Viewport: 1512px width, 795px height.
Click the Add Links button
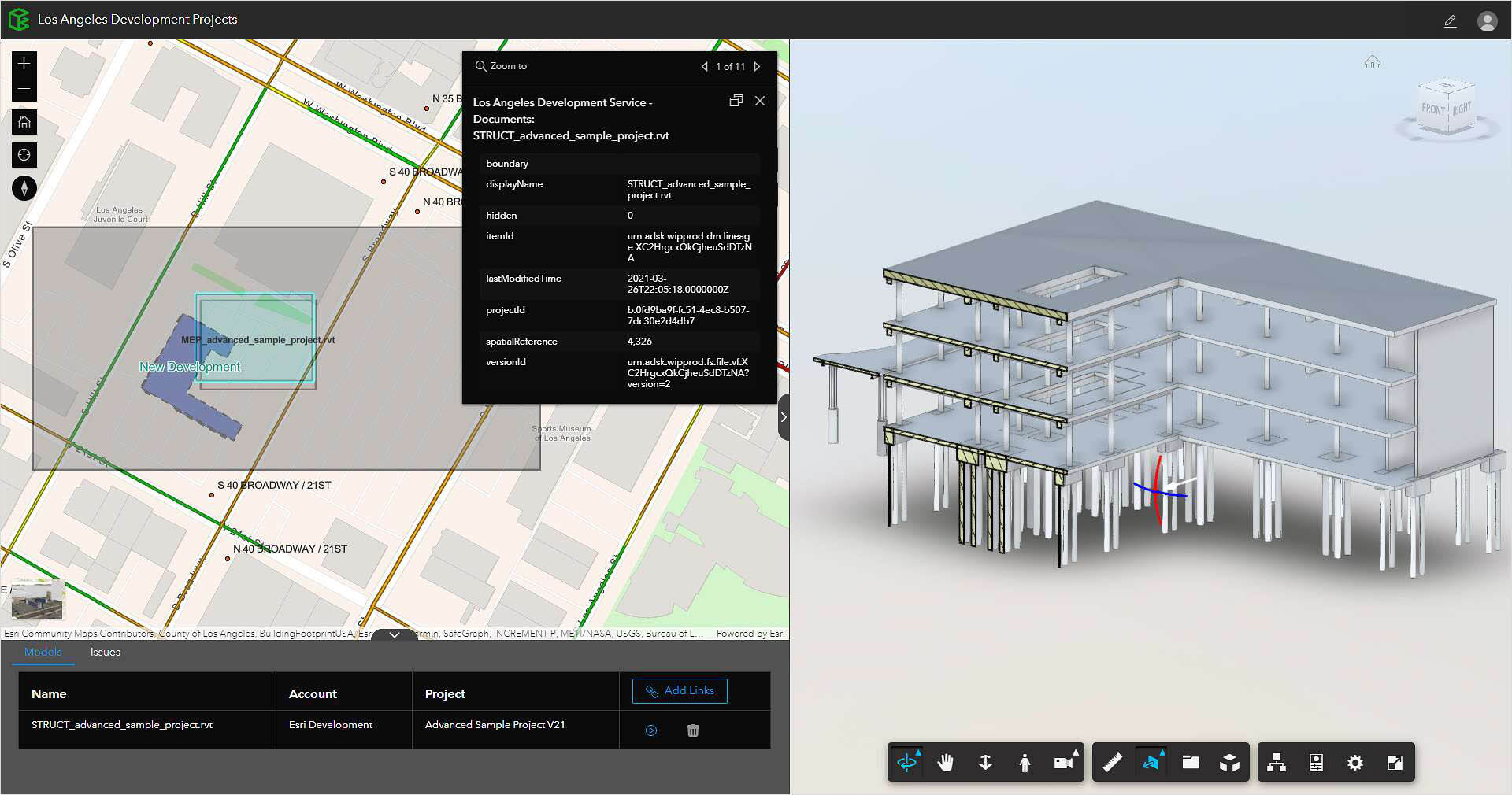(680, 690)
